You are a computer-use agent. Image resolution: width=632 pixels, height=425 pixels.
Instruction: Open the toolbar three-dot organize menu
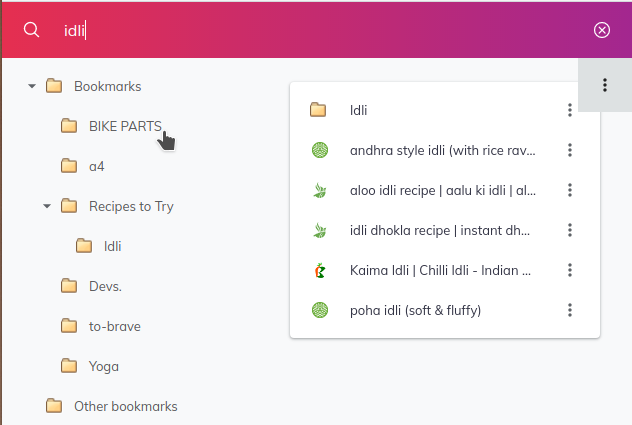605,85
